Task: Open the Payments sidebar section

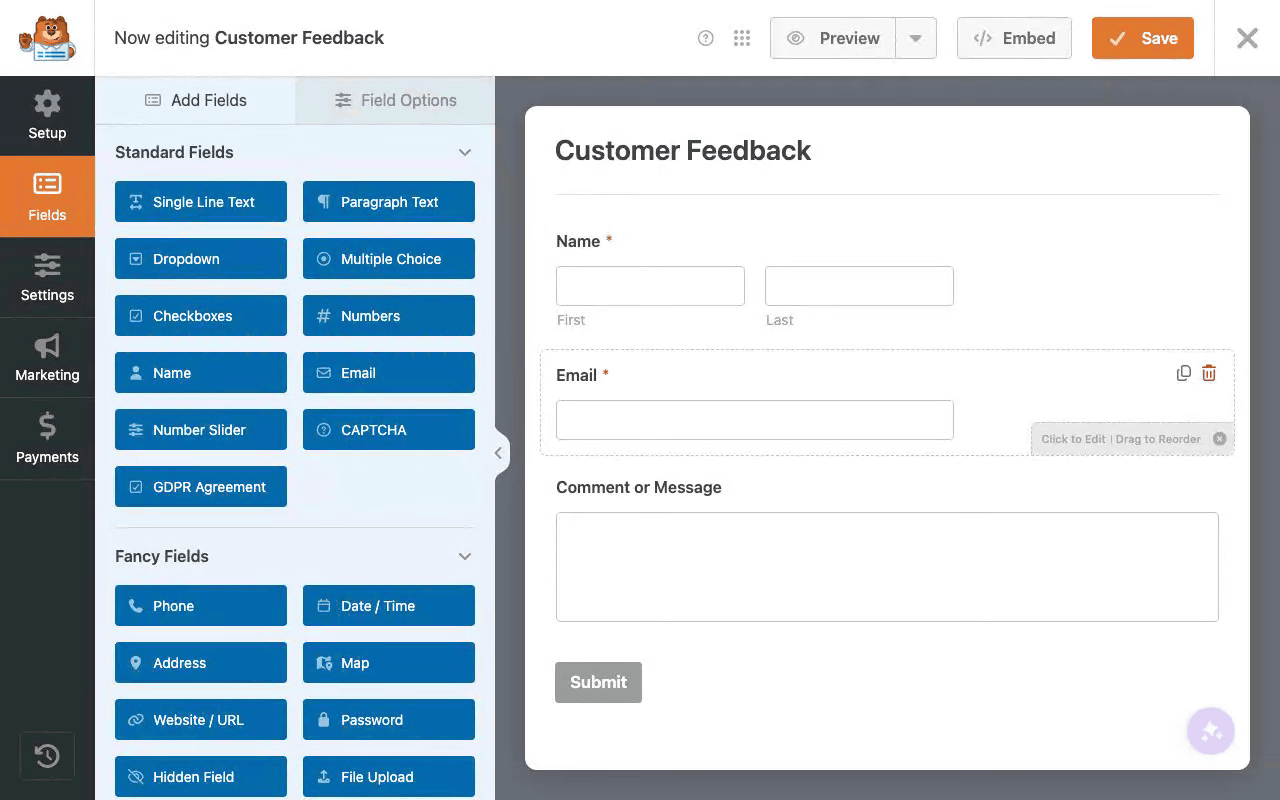Action: 47,439
